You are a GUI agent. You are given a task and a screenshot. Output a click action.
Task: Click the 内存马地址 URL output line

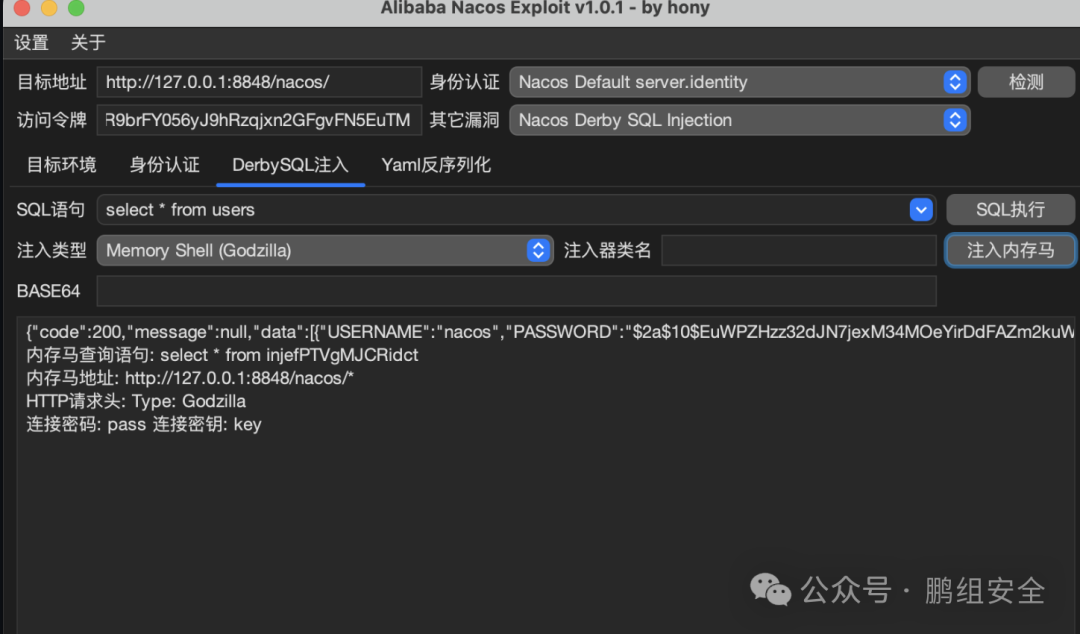[x=189, y=378]
